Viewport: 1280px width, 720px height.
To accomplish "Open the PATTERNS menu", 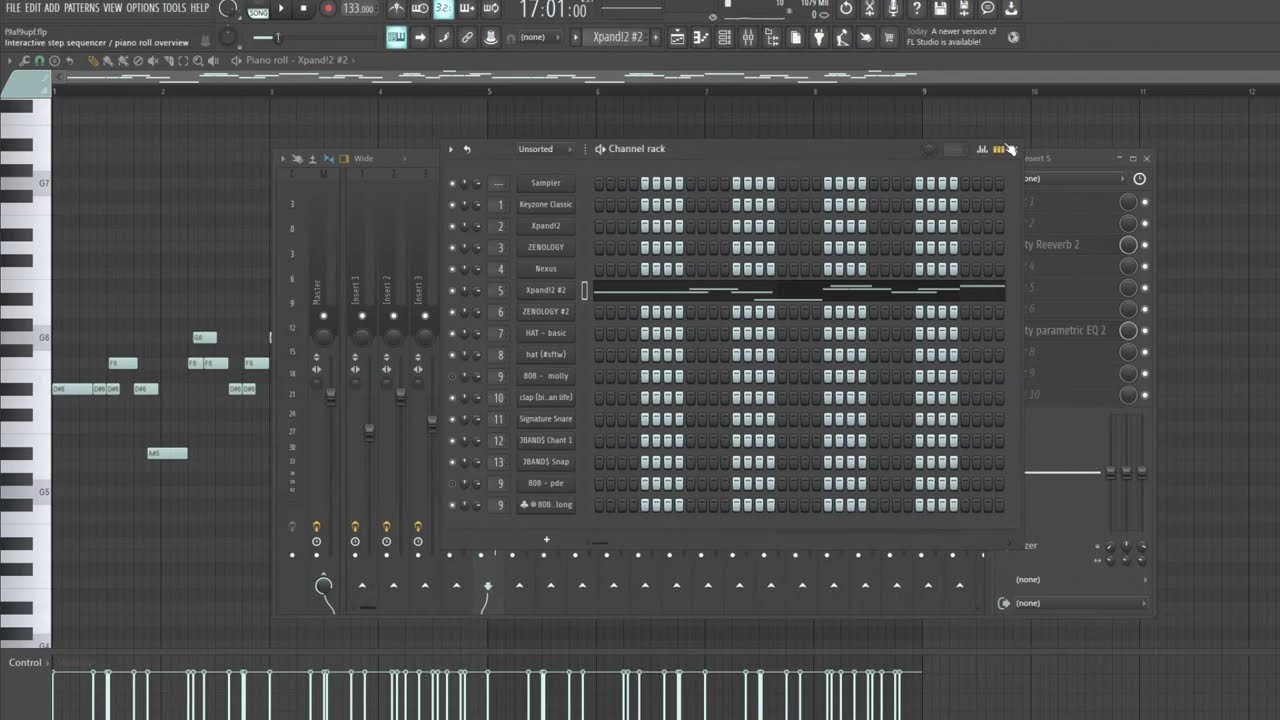I will pos(81,8).
